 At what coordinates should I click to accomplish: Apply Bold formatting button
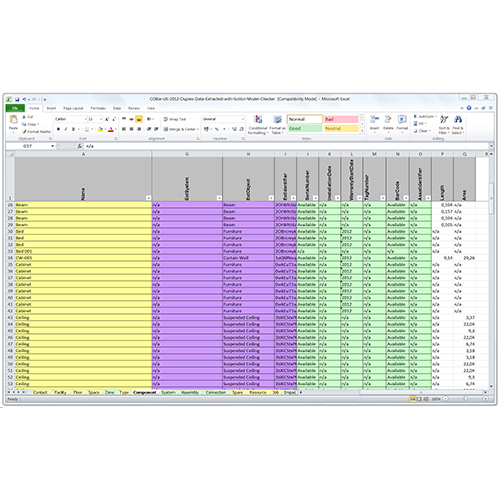[x=59, y=129]
